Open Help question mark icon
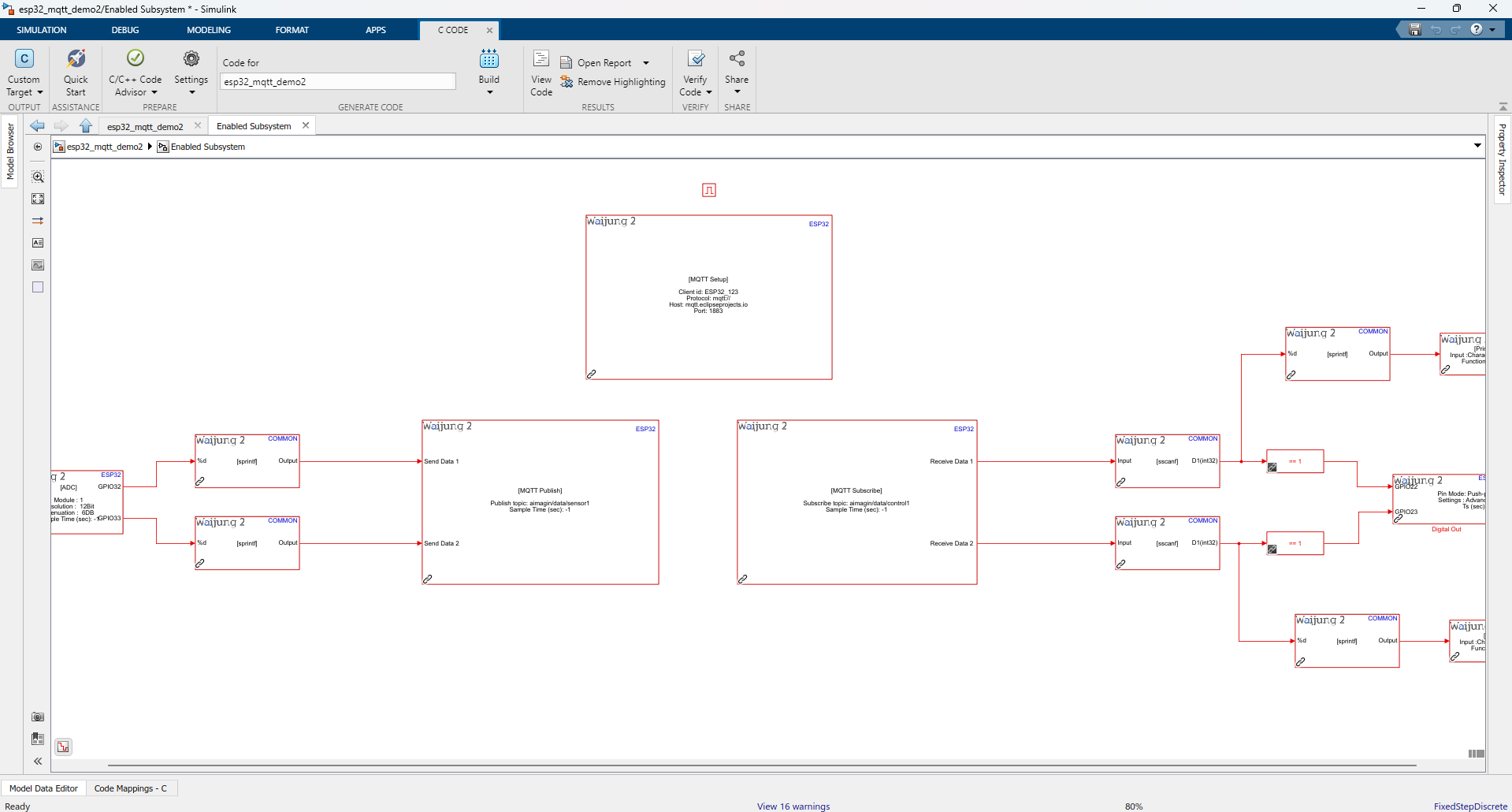The height and width of the screenshot is (812, 1512). [1476, 29]
